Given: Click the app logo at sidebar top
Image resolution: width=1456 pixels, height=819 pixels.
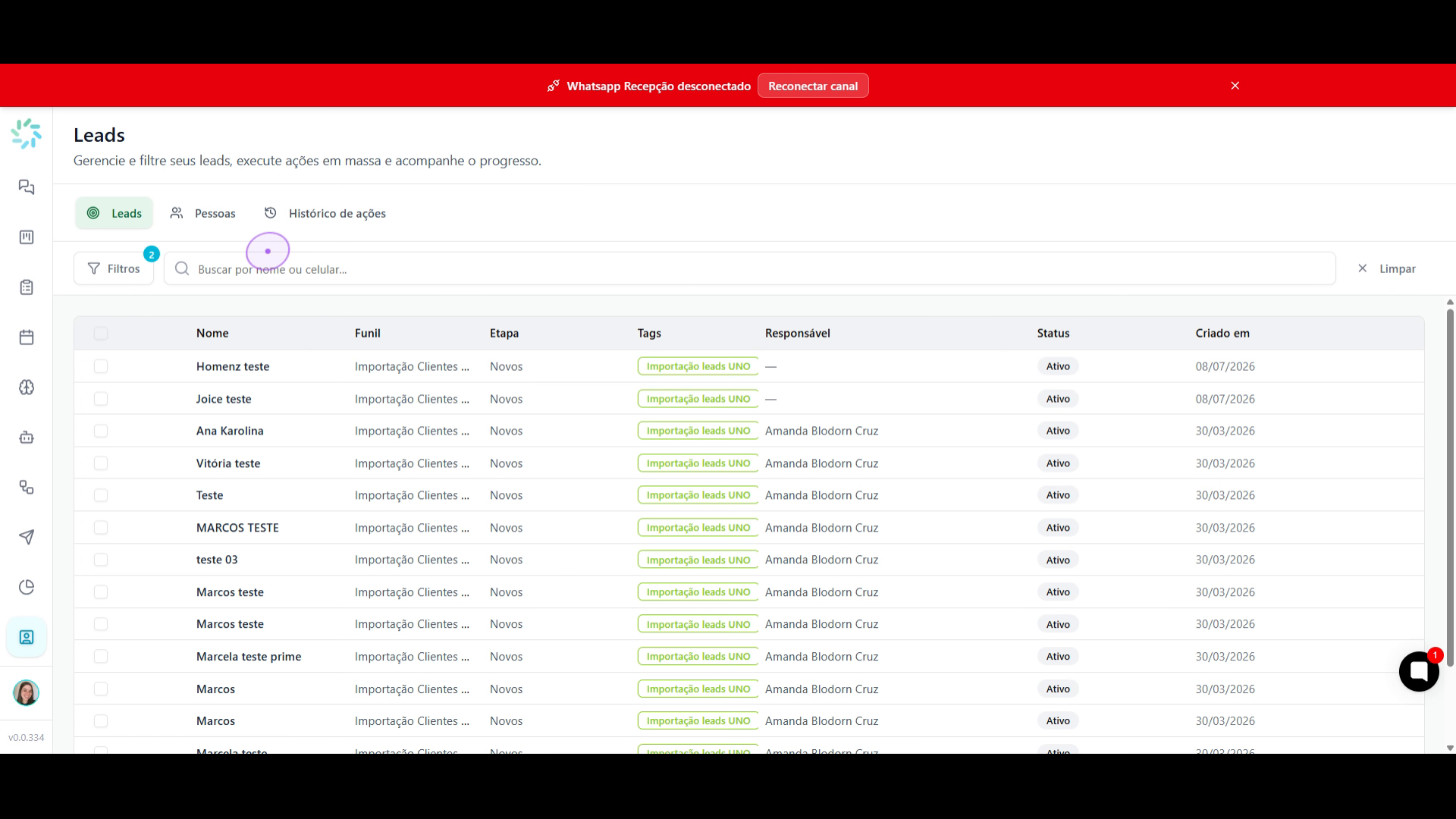Looking at the screenshot, I should tap(27, 133).
